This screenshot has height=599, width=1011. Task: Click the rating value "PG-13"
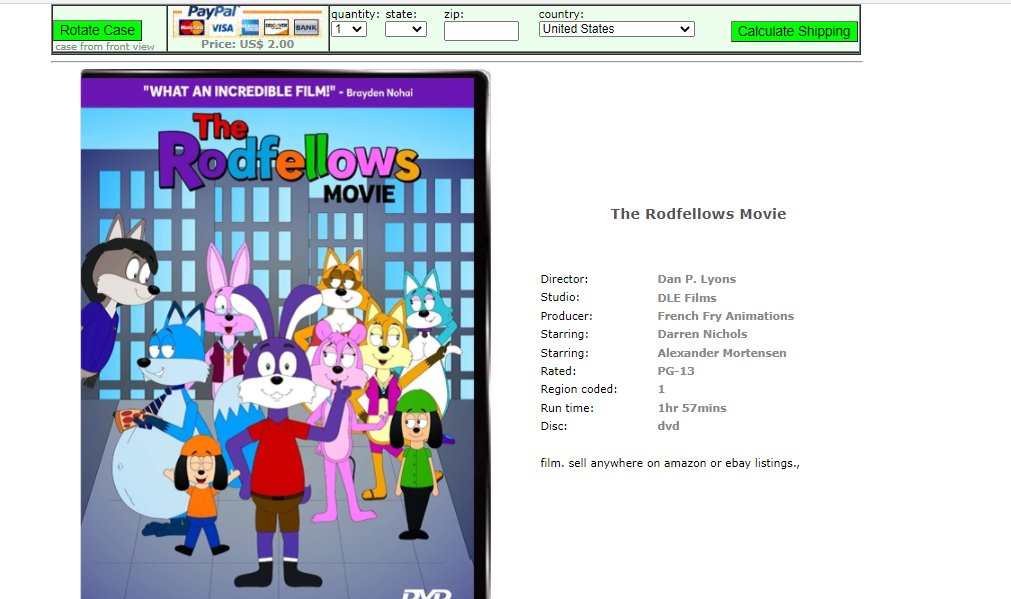676,371
